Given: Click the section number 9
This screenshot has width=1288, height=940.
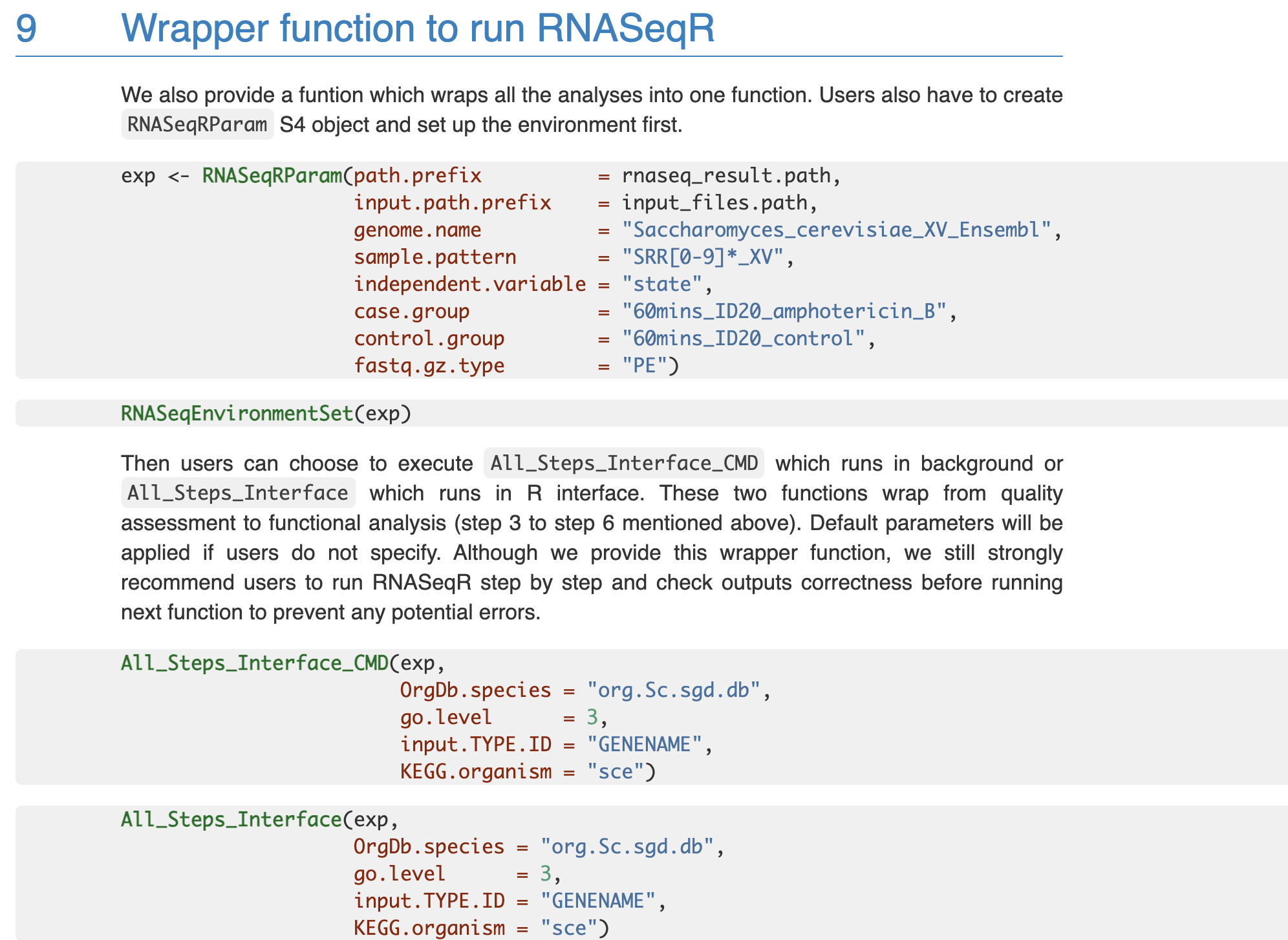Looking at the screenshot, I should pyautogui.click(x=27, y=28).
